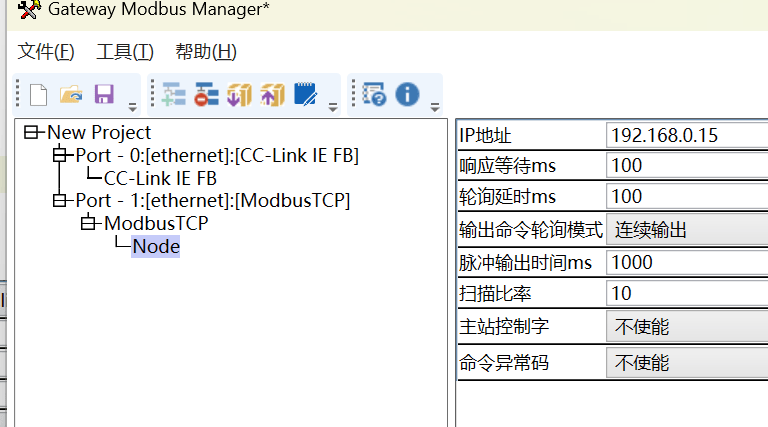Click the 响应等待ms value field
Viewport: 768px width, 427px height.
pos(687,166)
